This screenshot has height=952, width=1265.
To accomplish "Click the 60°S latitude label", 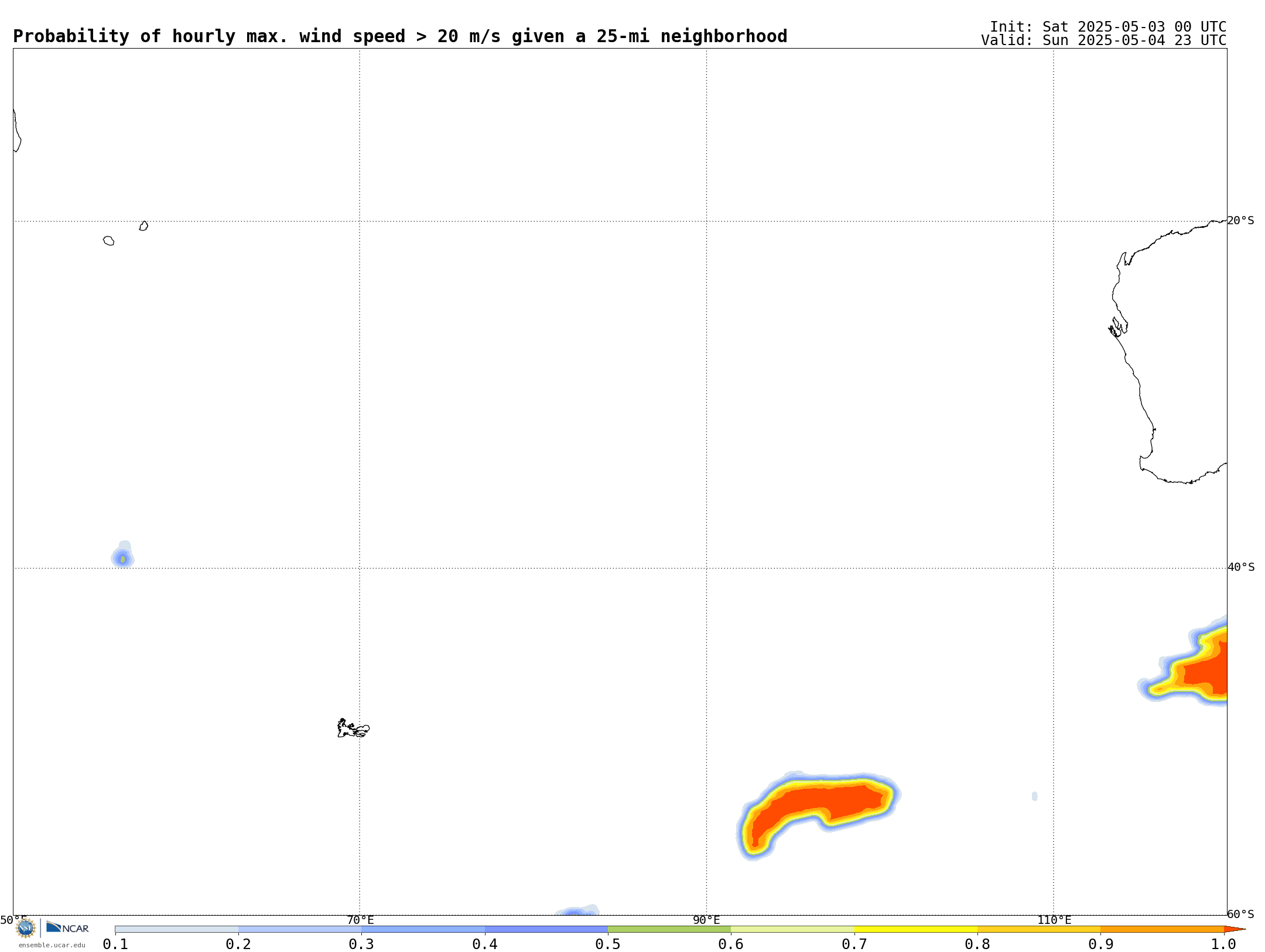I will click(1241, 915).
